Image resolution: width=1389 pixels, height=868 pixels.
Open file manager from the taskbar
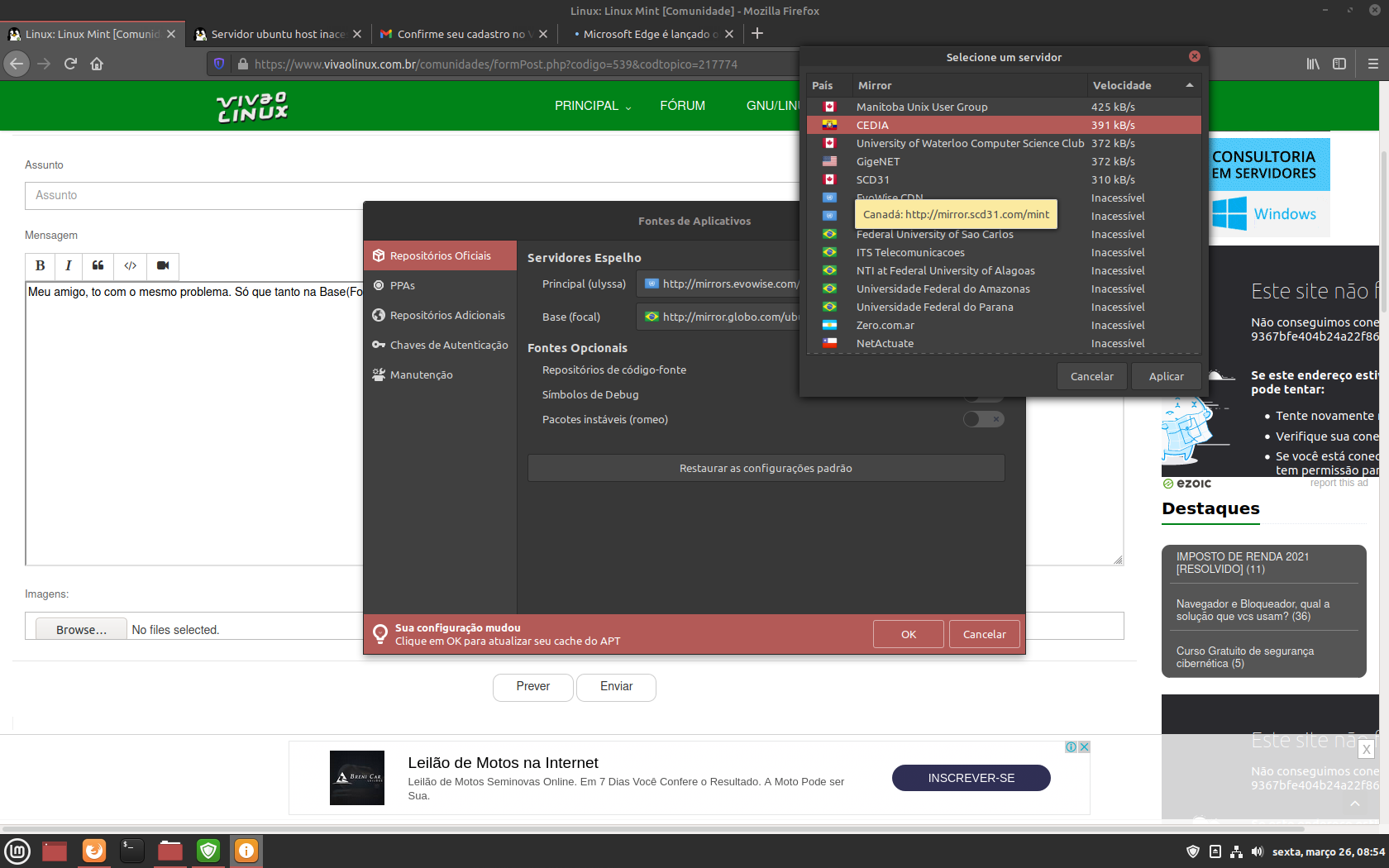[x=170, y=851]
